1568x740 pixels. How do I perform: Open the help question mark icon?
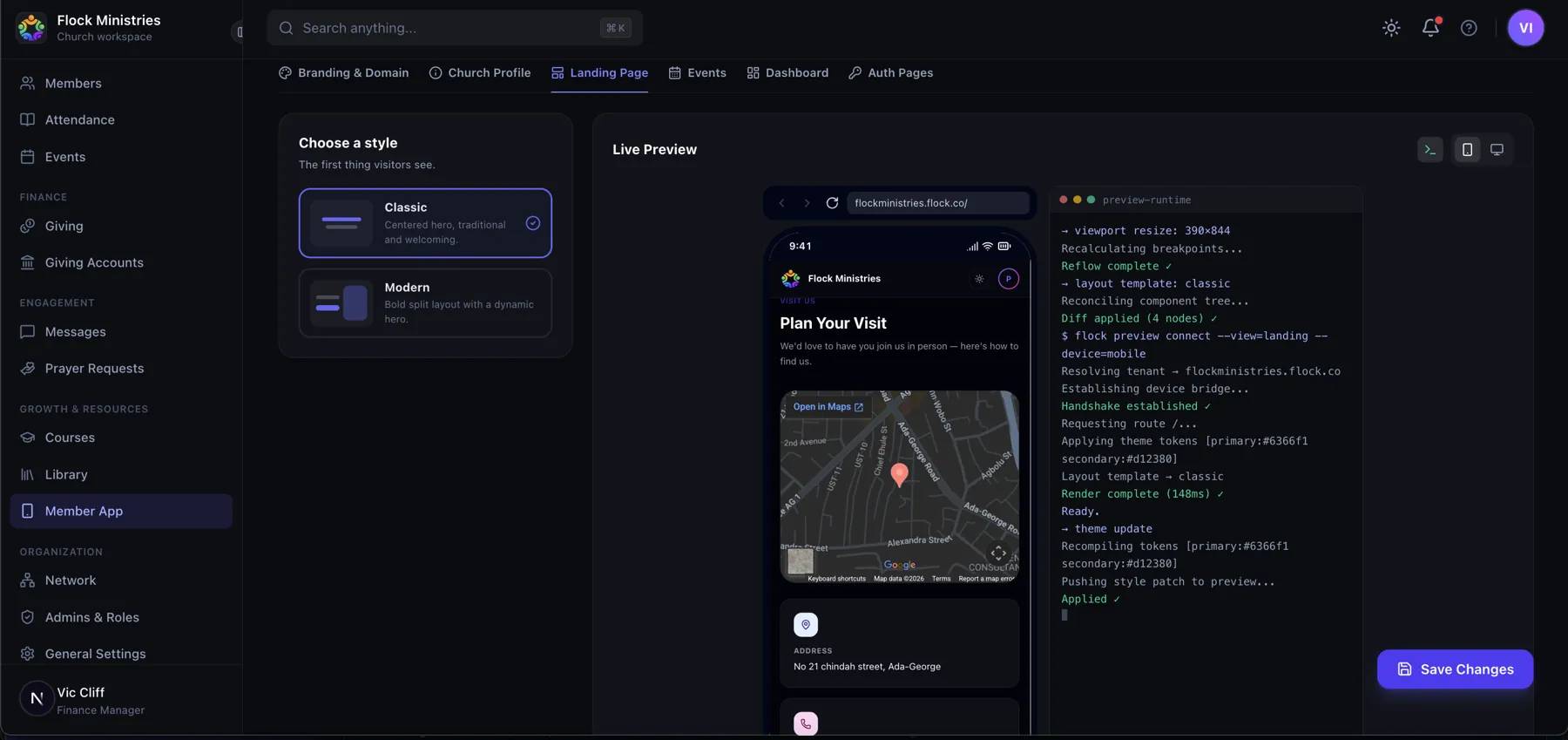1469,28
